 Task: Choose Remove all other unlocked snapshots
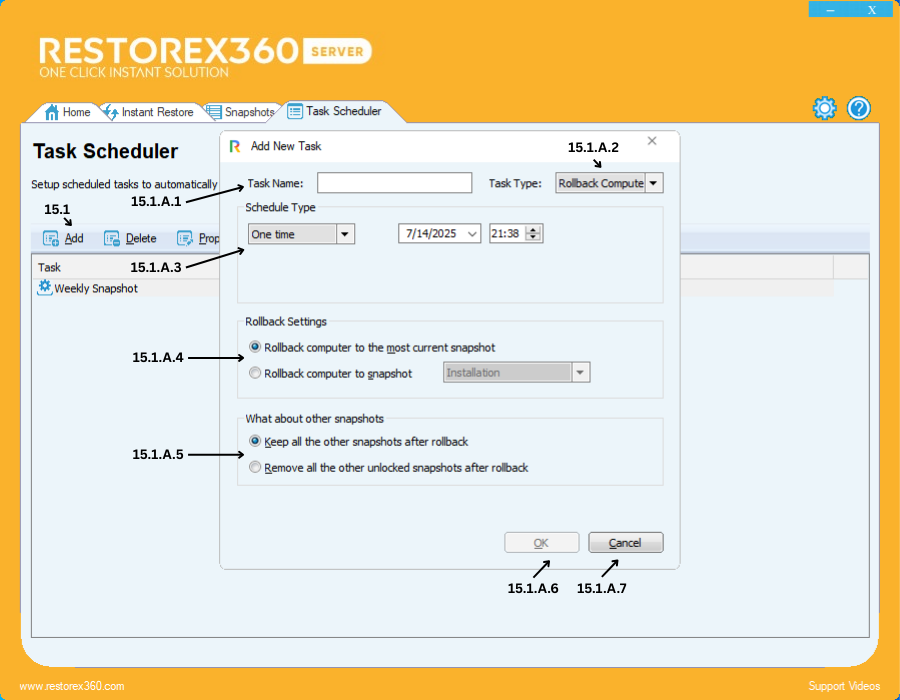[255, 467]
